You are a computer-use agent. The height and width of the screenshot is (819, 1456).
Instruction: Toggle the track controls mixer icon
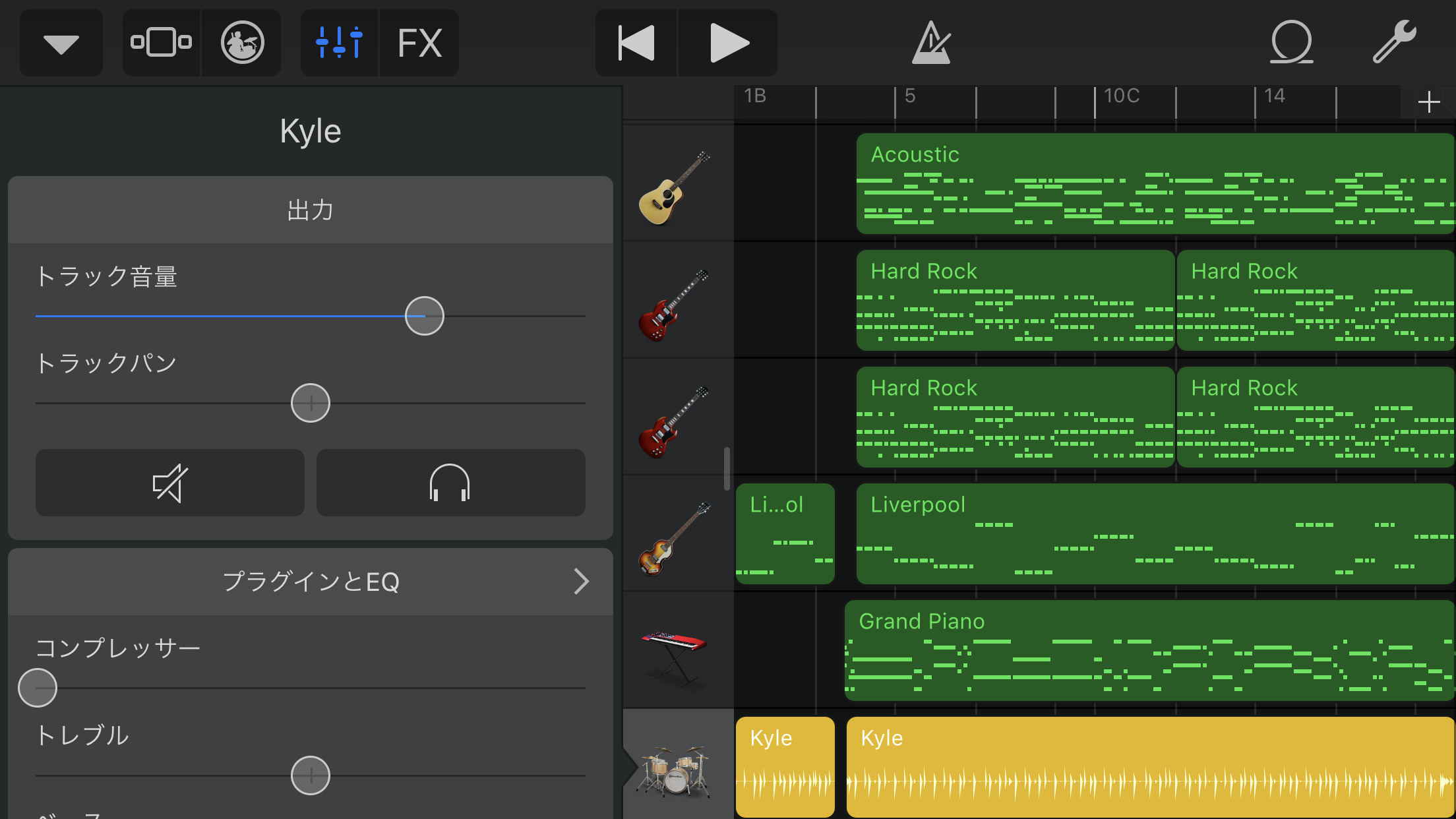339,43
